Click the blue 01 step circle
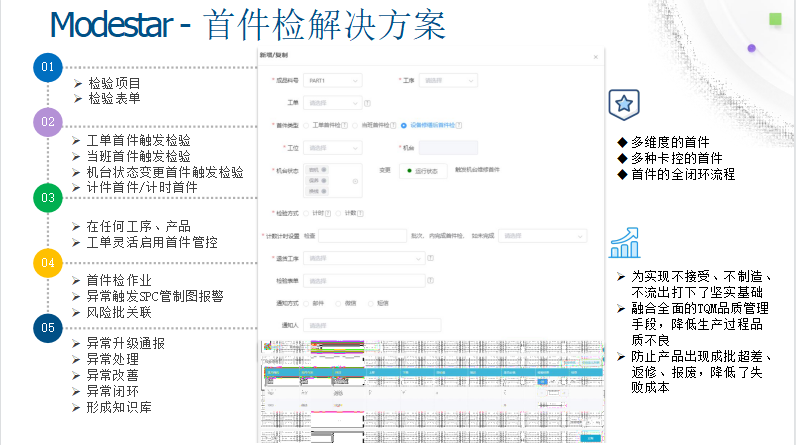The width and height of the screenshot is (796, 445). pos(48,67)
